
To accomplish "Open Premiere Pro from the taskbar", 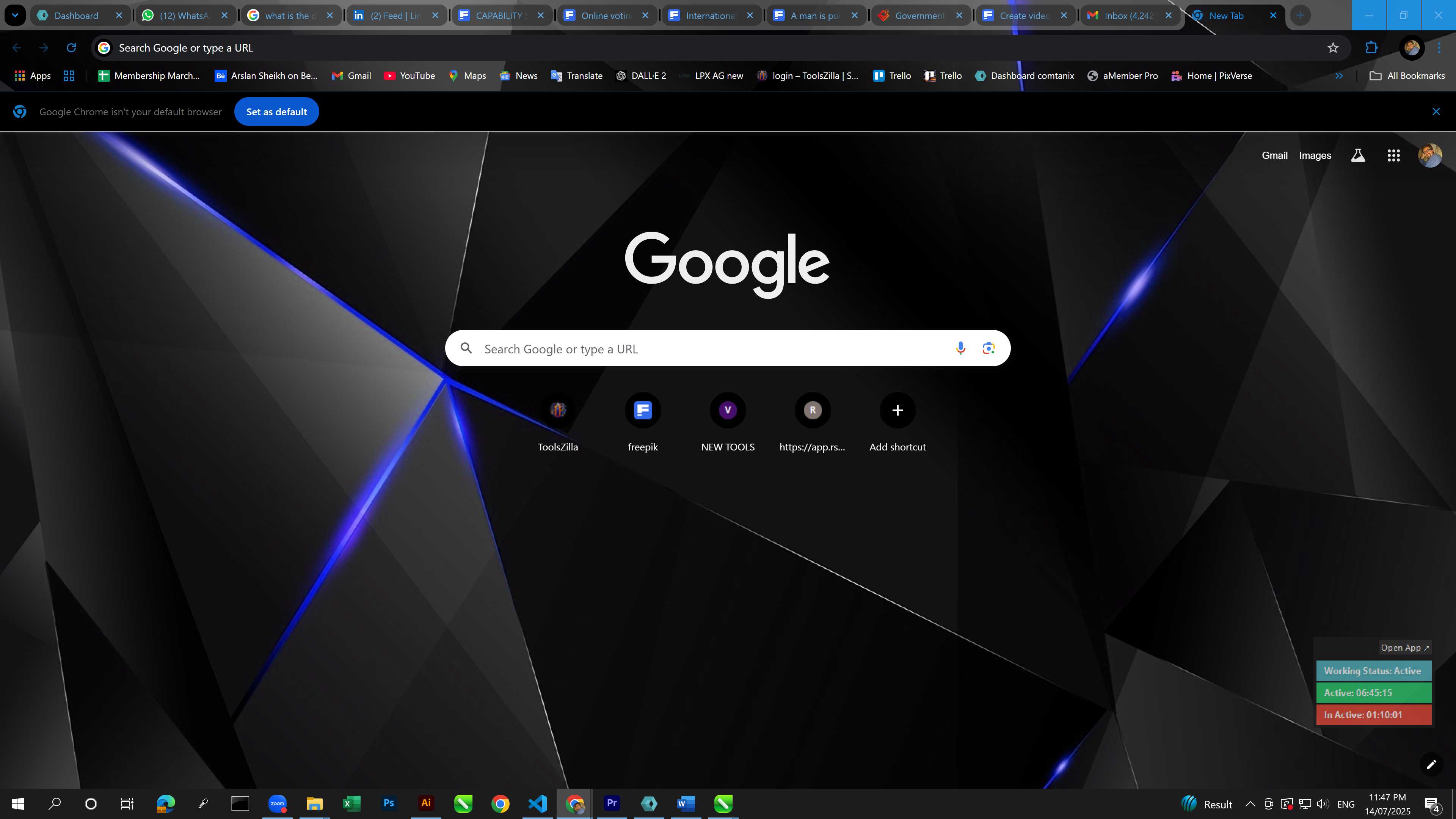I will (612, 804).
